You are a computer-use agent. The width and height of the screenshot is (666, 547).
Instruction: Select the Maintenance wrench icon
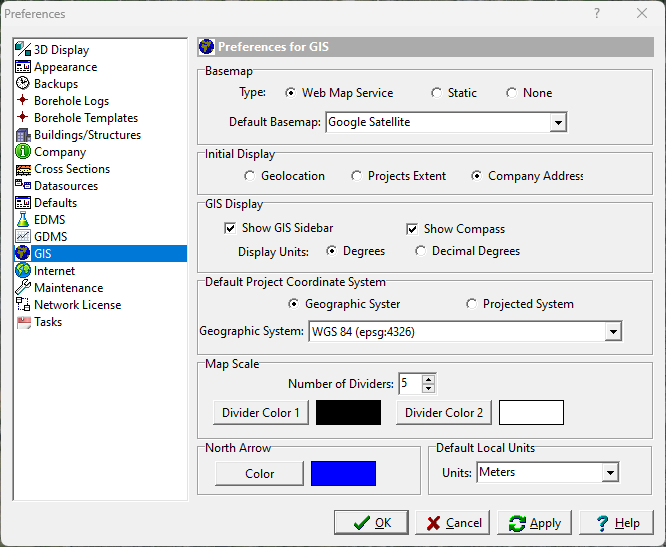pyautogui.click(x=23, y=288)
